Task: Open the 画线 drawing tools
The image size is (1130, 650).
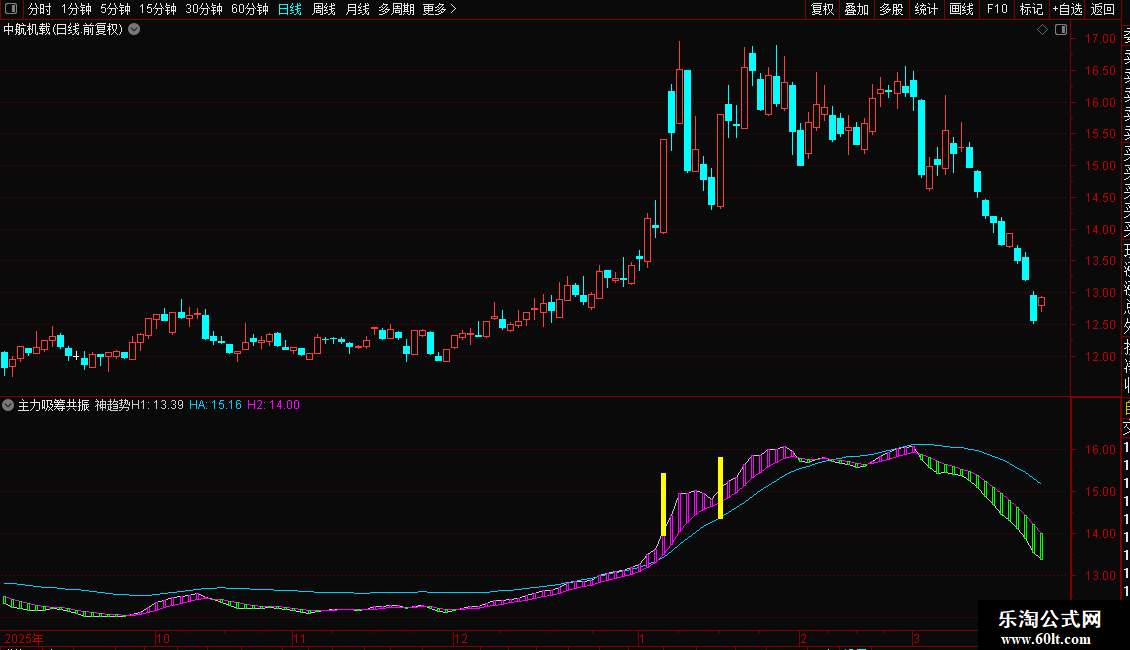Action: point(961,9)
